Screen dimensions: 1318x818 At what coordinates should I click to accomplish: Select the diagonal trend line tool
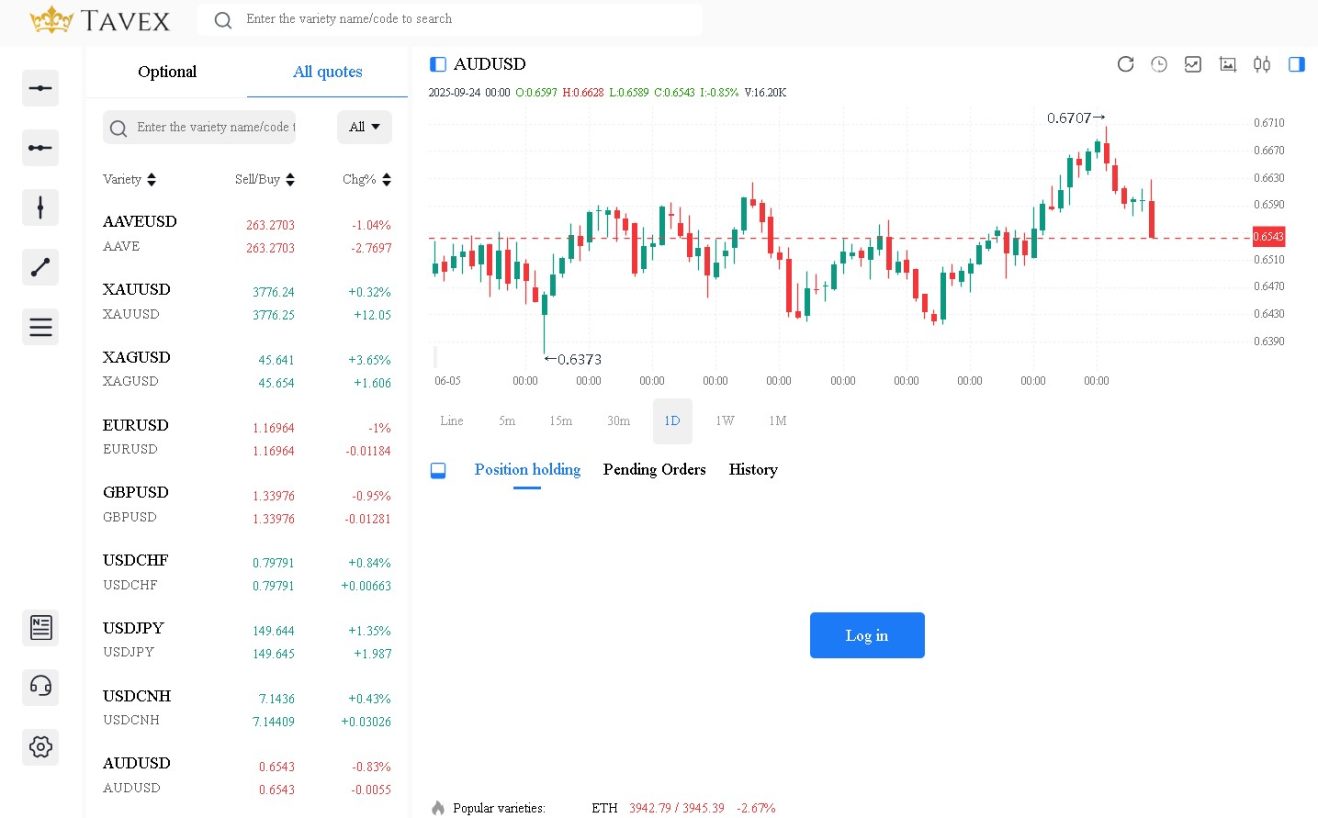coord(40,267)
